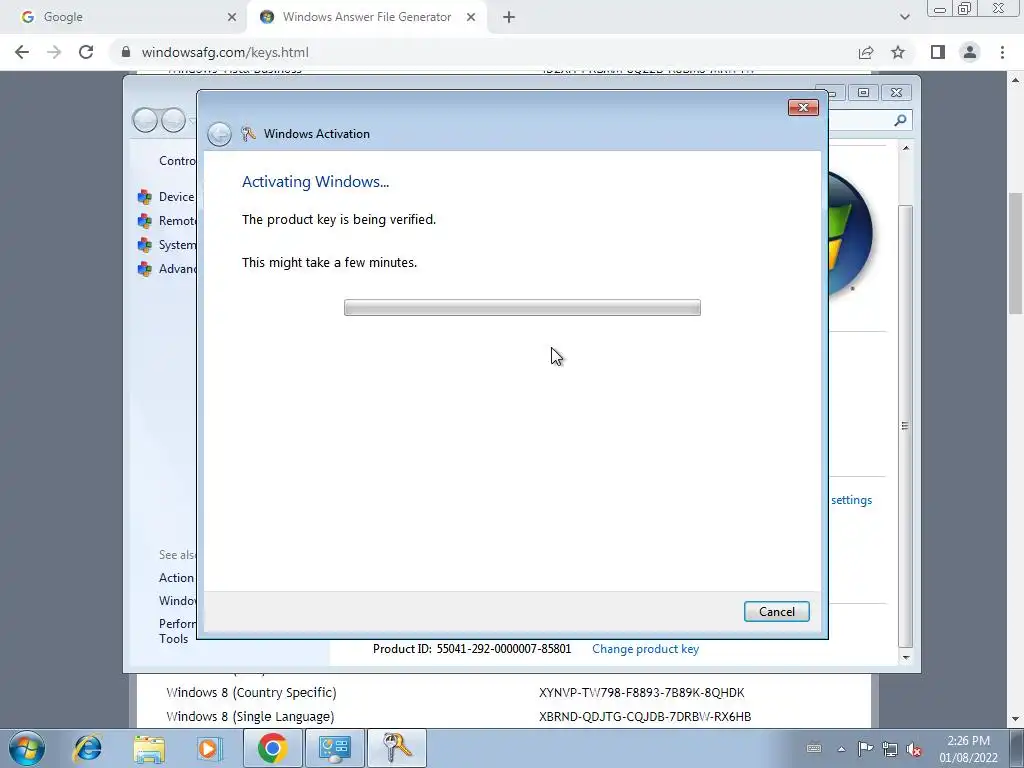Viewport: 1024px width, 768px height.
Task: Click Control Panel System taskbar button
Action: [x=334, y=748]
